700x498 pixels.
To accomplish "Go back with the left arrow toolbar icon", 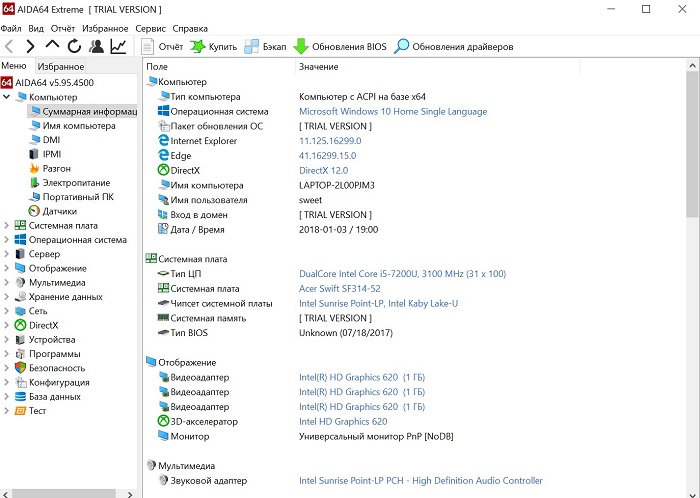I will tap(9, 46).
